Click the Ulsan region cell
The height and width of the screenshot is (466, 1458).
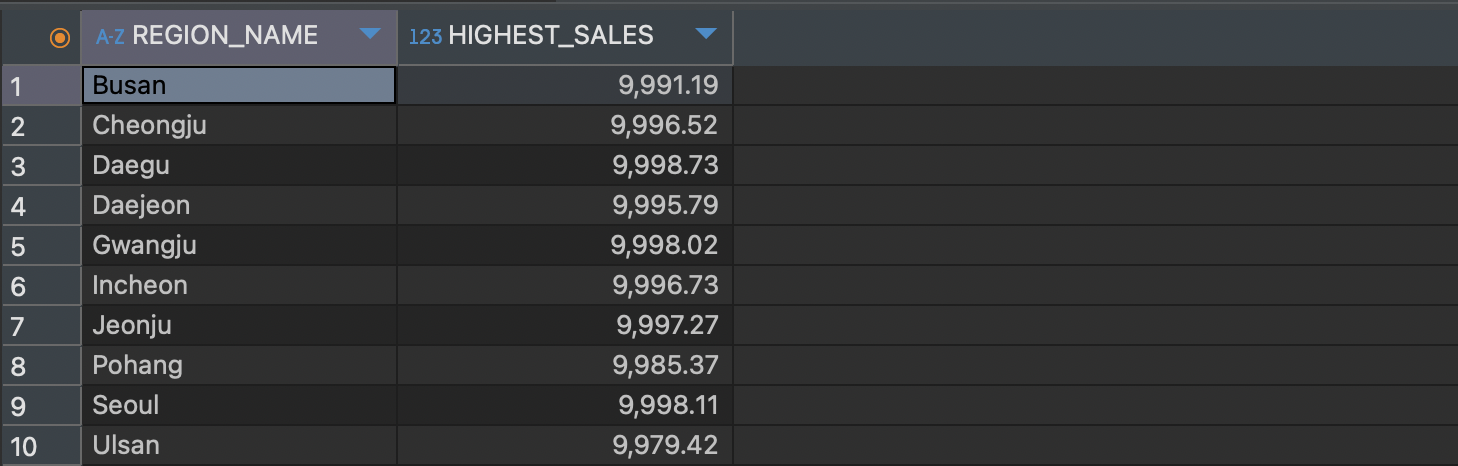tap(238, 446)
